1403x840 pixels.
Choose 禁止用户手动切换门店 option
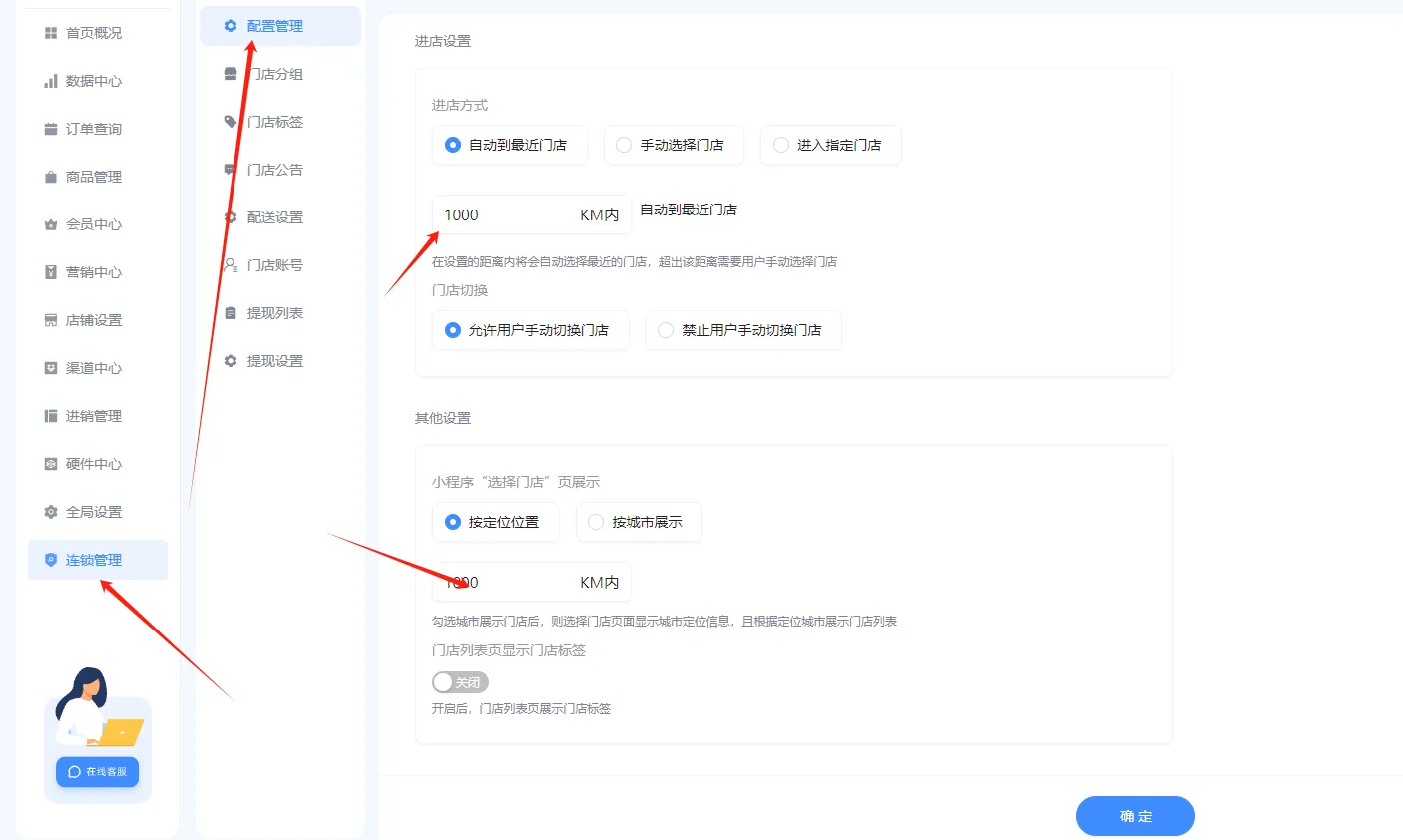click(743, 330)
